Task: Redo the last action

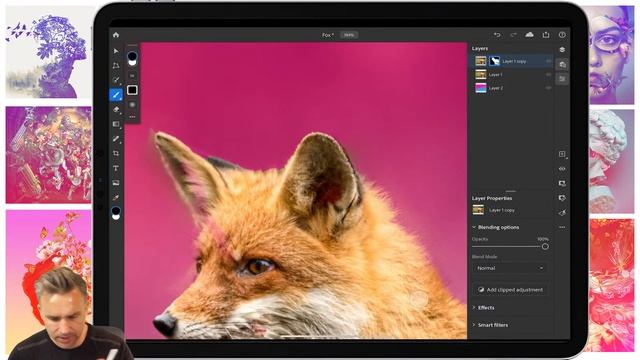Action: pos(513,35)
